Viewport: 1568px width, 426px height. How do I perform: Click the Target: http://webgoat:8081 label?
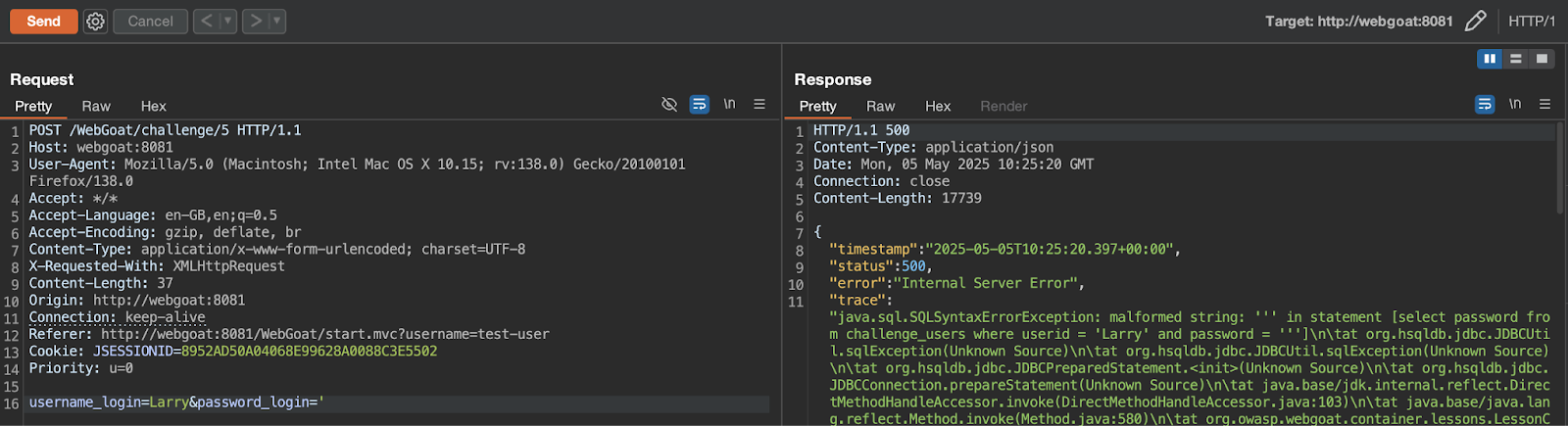(1358, 21)
